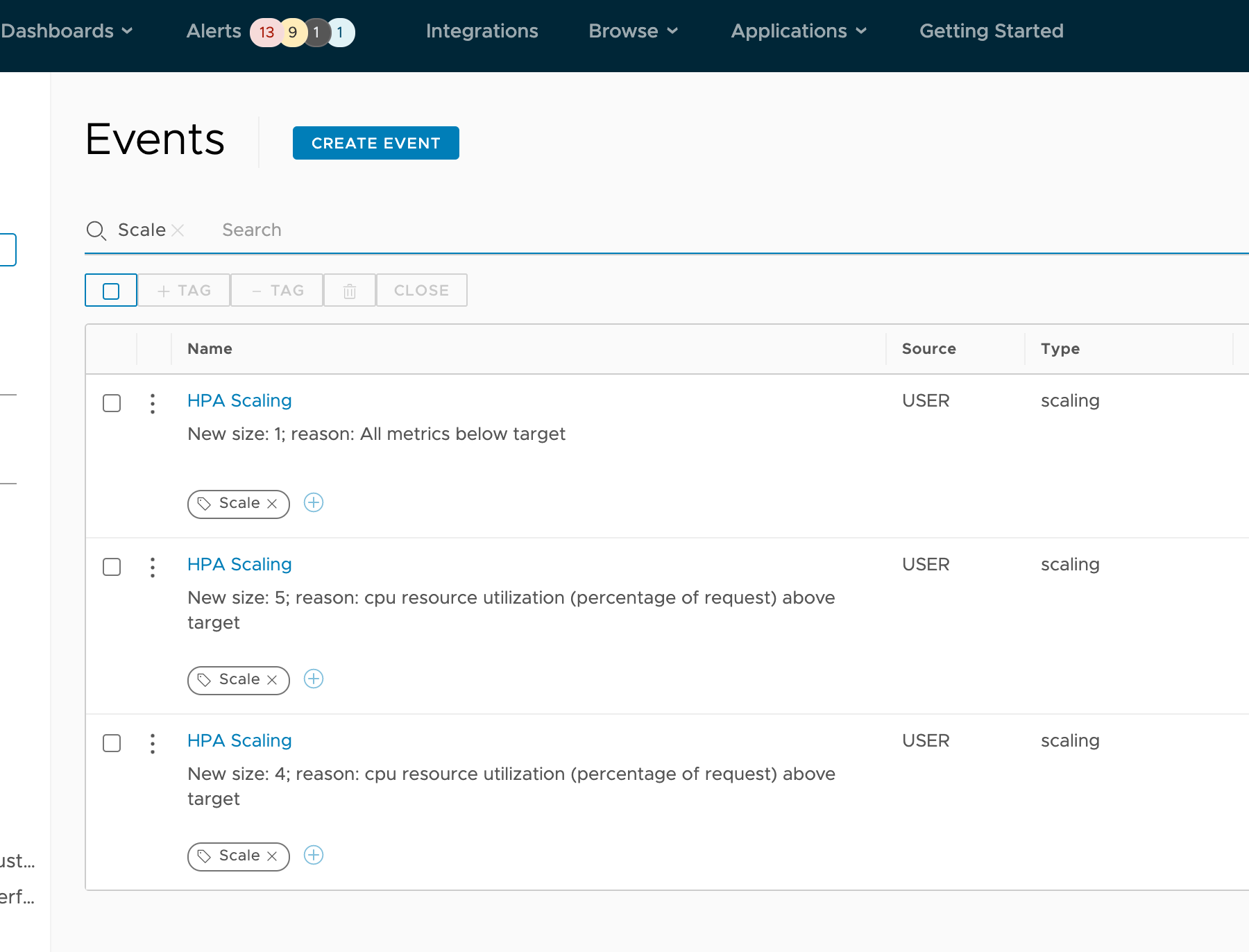
Task: Open the second HPA Scaling event link
Action: click(x=239, y=564)
